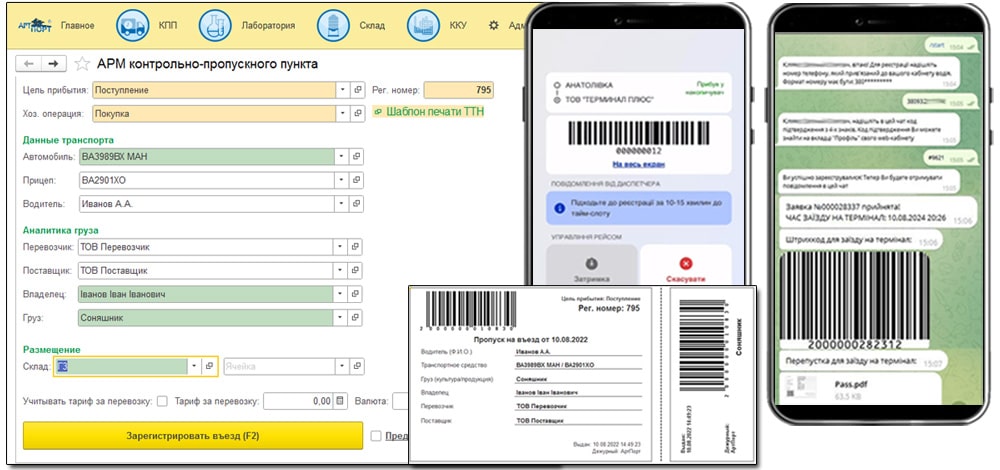Expand the Ячейка dropdown
This screenshot has height=470, width=1000.
[x=343, y=366]
